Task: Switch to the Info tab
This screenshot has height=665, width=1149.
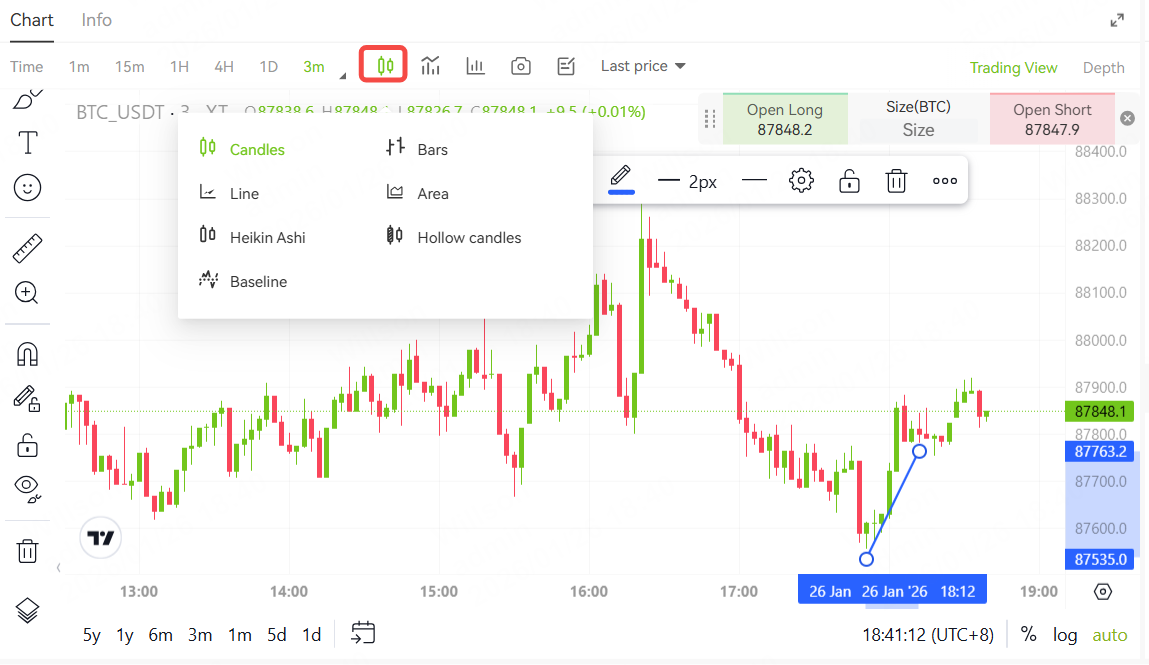Action: [x=97, y=20]
